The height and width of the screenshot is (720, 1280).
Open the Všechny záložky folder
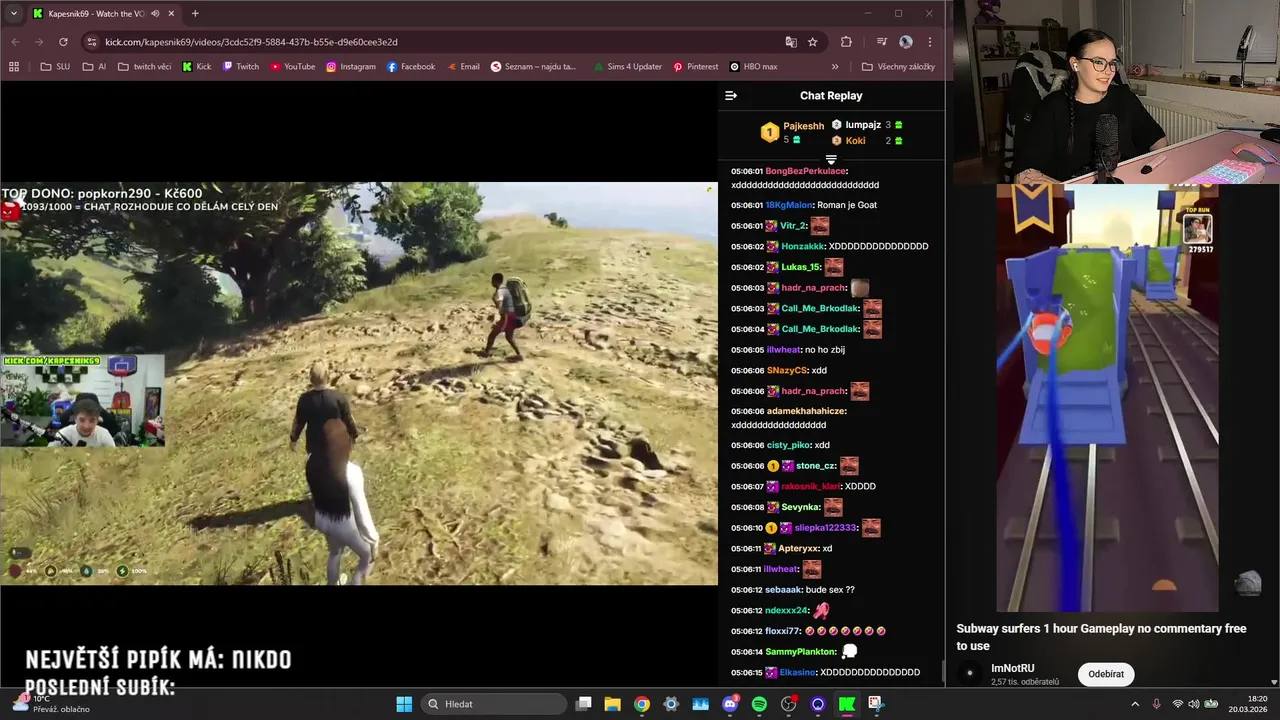pos(898,67)
